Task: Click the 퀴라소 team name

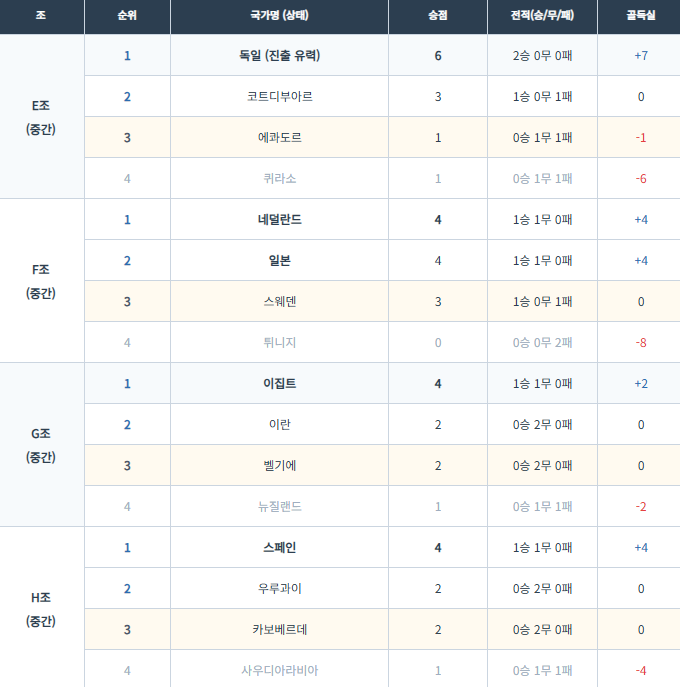Action: pos(280,179)
